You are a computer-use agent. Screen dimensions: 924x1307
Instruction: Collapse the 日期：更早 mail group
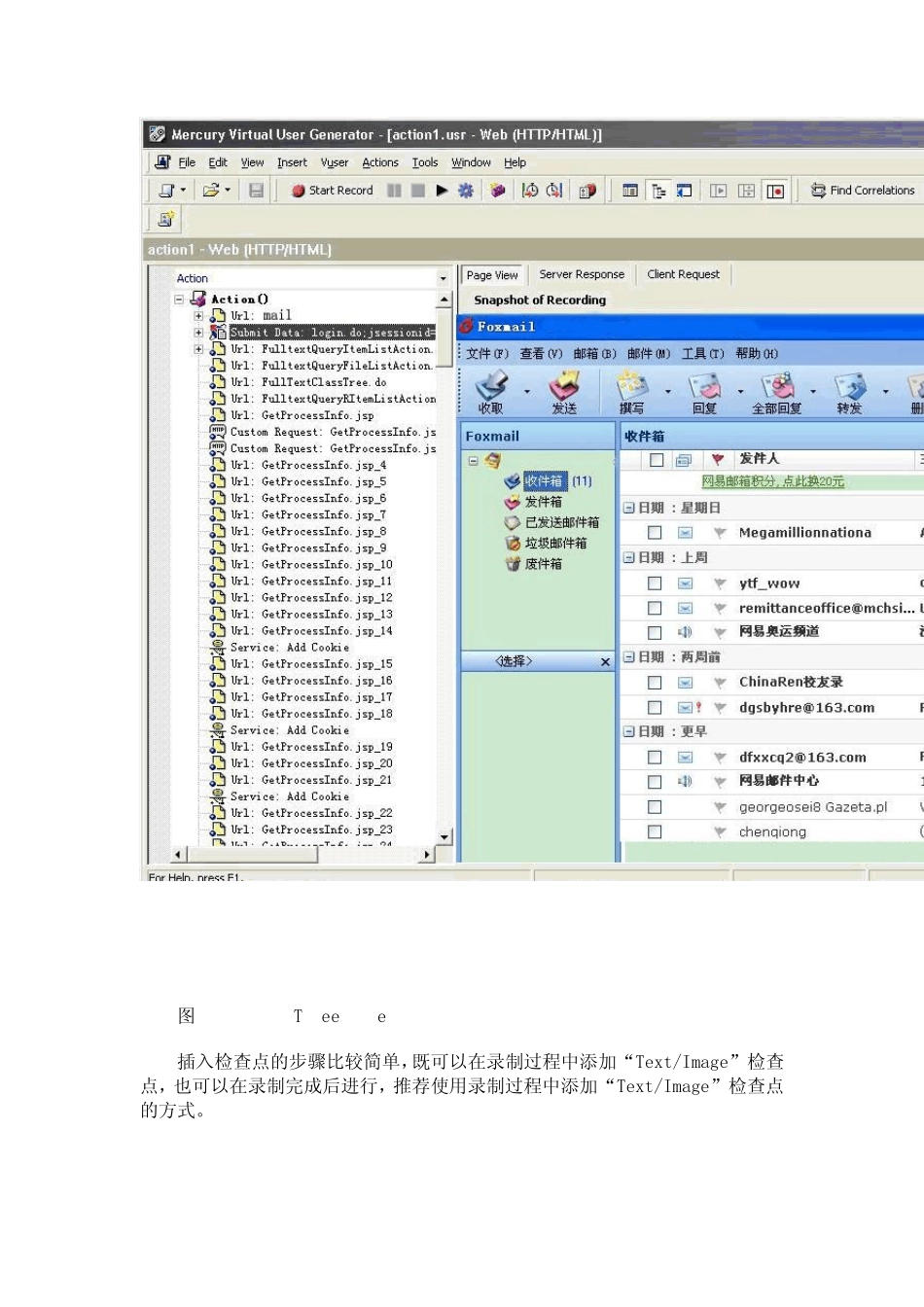click(629, 731)
